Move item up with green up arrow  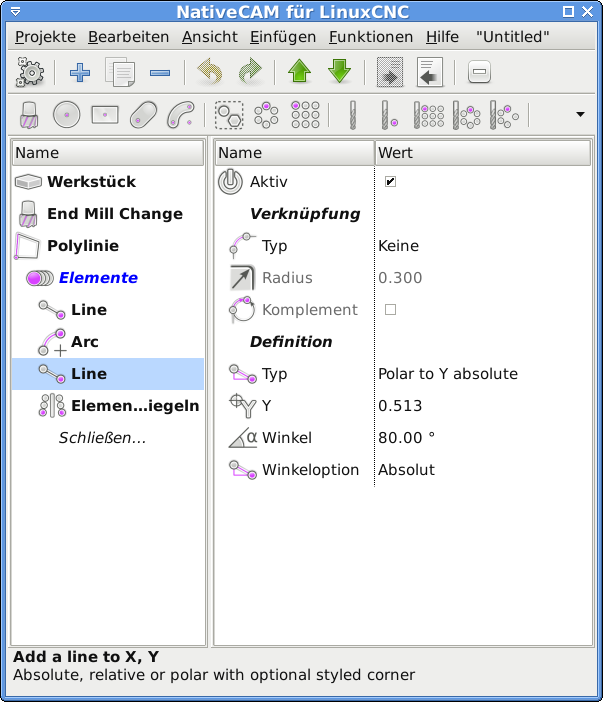pos(299,71)
